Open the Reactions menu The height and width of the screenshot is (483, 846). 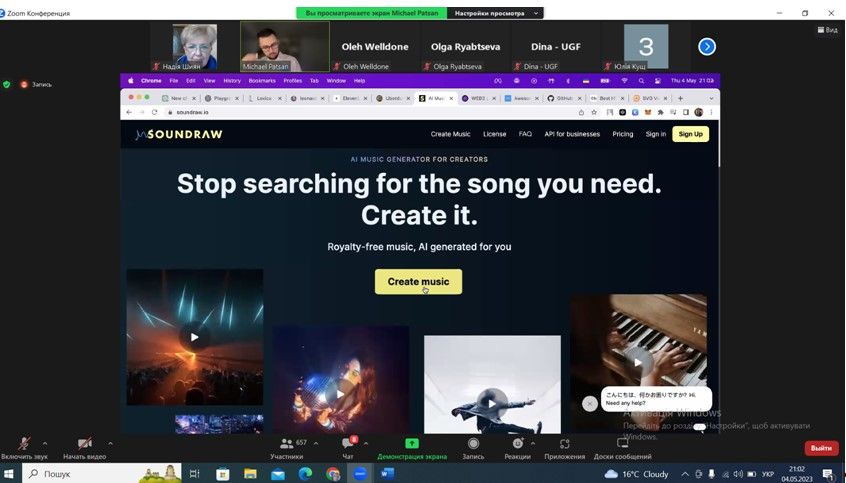click(x=517, y=444)
